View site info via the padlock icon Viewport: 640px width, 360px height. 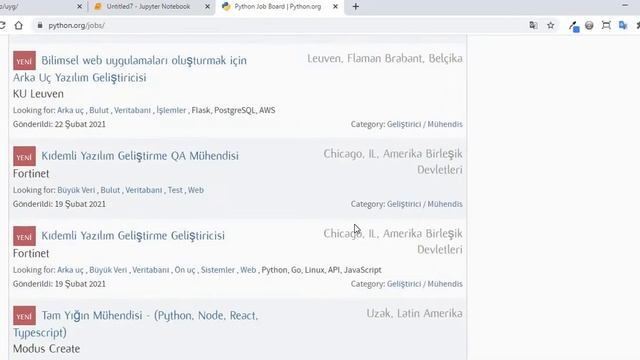40,25
